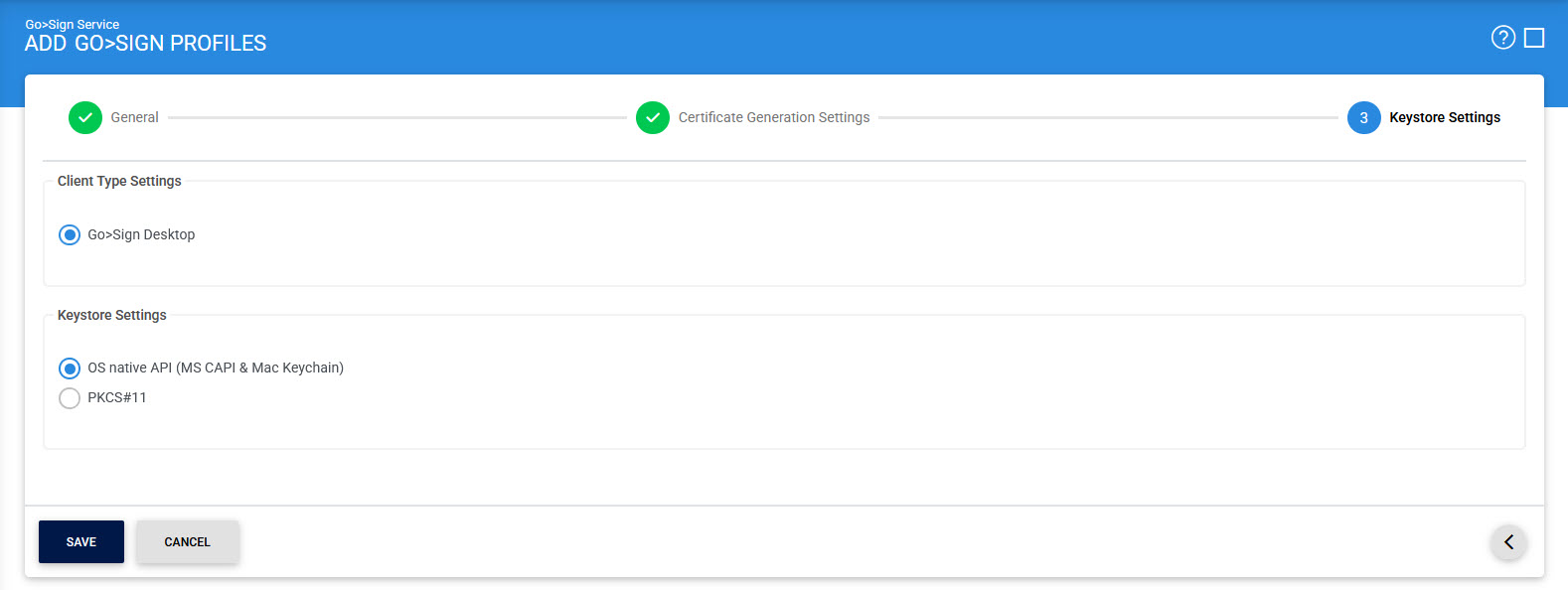Viewport: 1568px width, 590px height.
Task: Click the Certificate Generation Settings green checkmark
Action: [x=653, y=117]
